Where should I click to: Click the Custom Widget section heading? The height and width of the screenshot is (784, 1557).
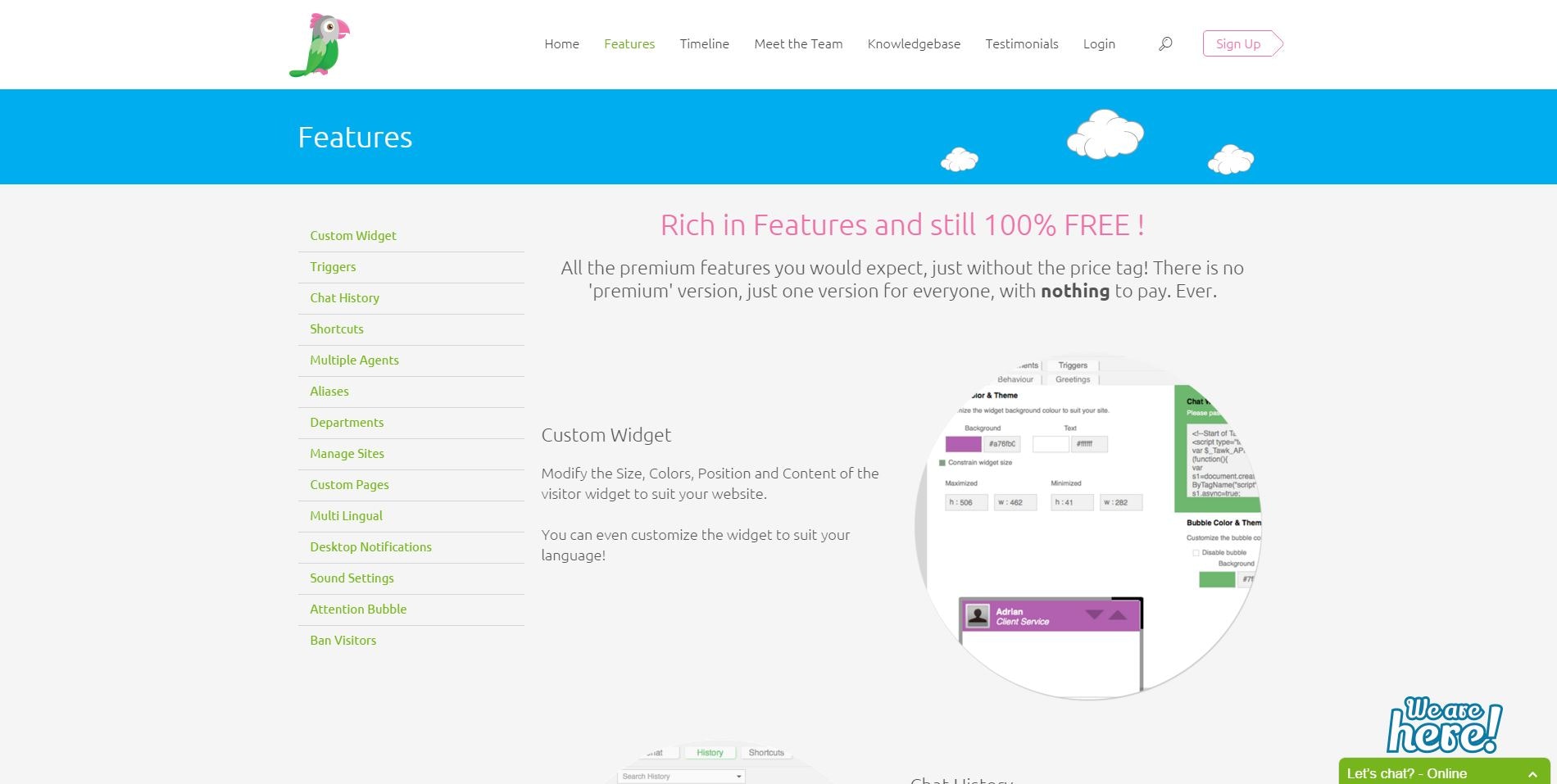coord(606,435)
